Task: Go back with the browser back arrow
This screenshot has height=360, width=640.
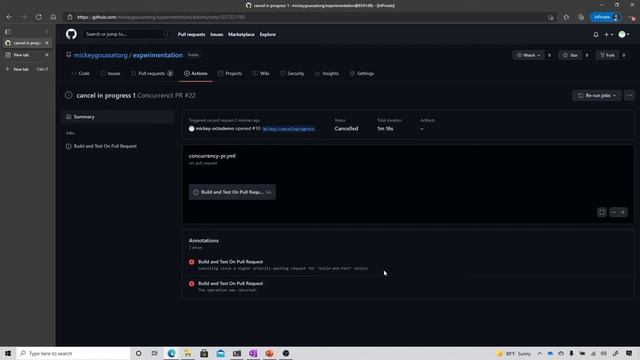Action: [x=9, y=17]
